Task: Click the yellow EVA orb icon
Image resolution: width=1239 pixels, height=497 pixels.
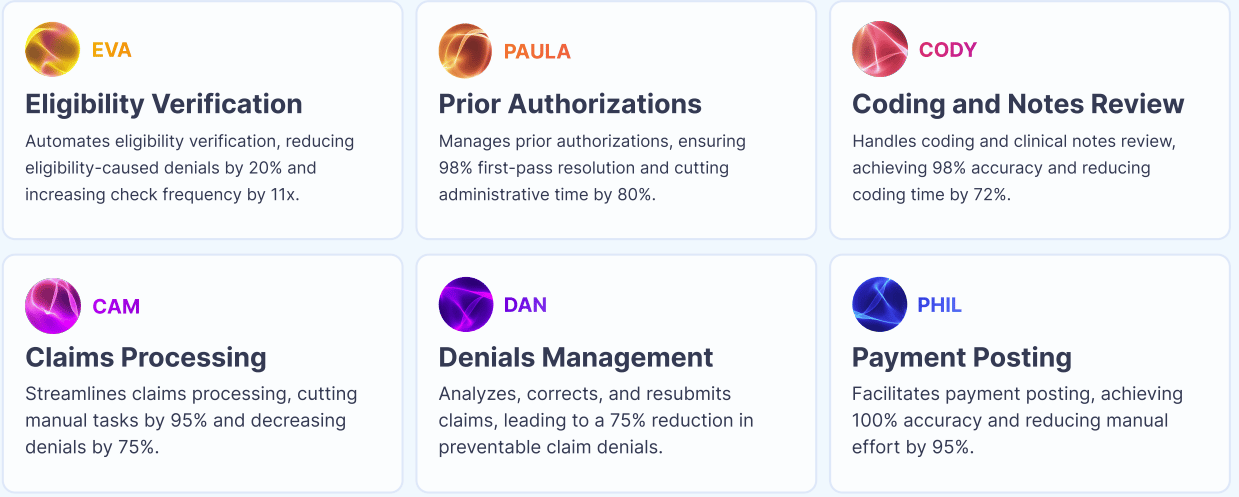Action: pyautogui.click(x=52, y=50)
